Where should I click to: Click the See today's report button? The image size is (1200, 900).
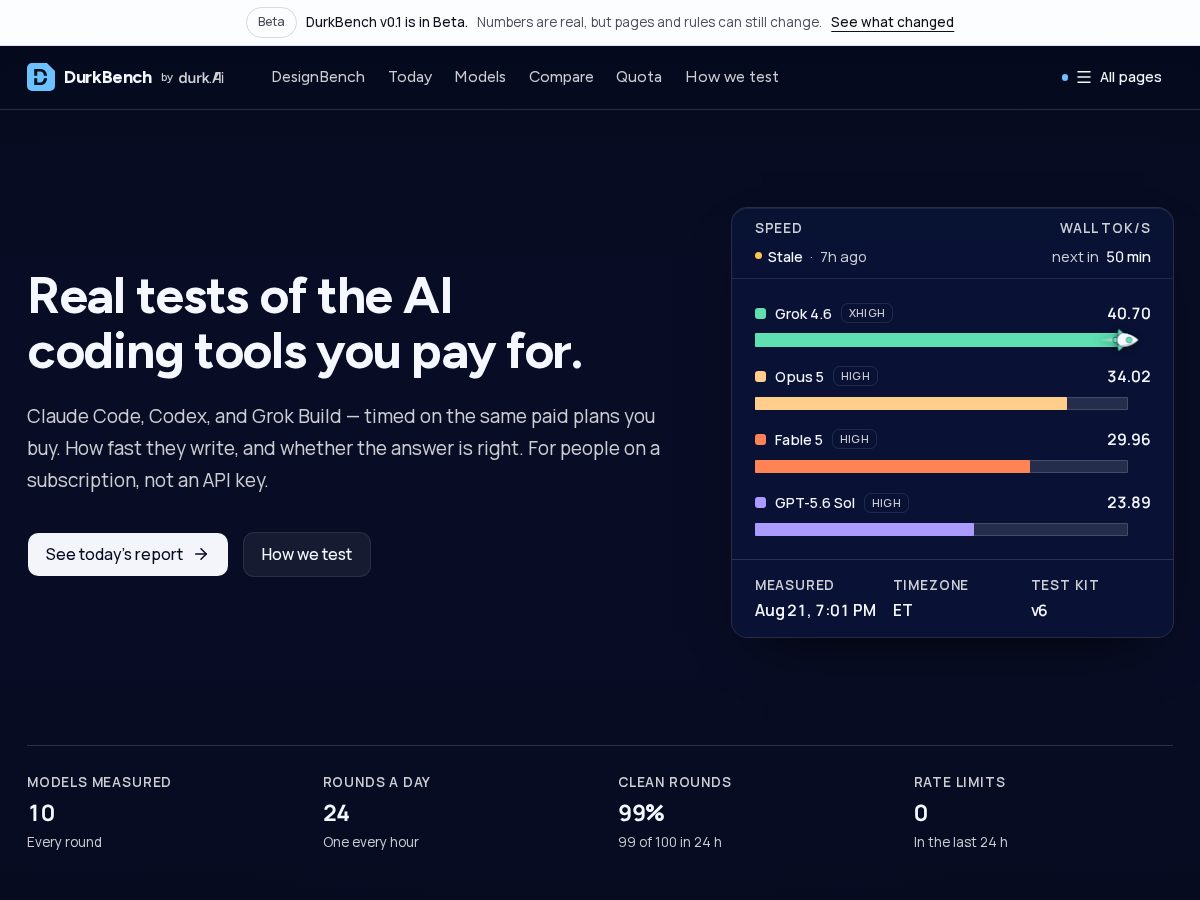click(128, 554)
